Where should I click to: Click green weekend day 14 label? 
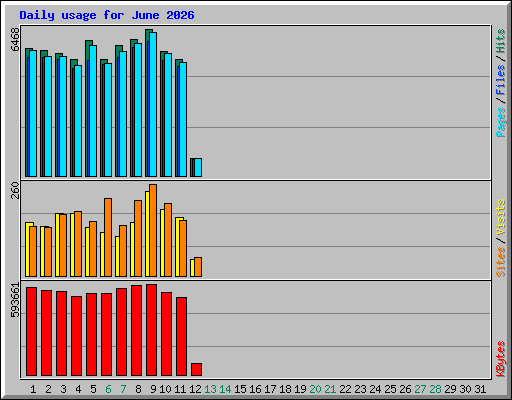coord(225,389)
